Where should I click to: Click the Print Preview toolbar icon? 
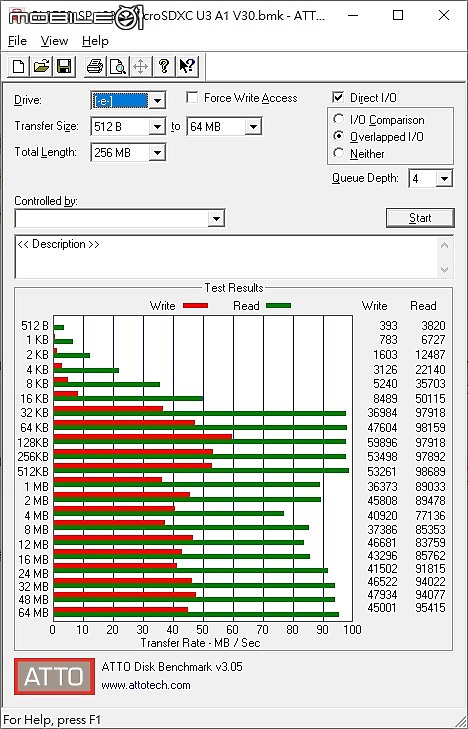tap(118, 66)
